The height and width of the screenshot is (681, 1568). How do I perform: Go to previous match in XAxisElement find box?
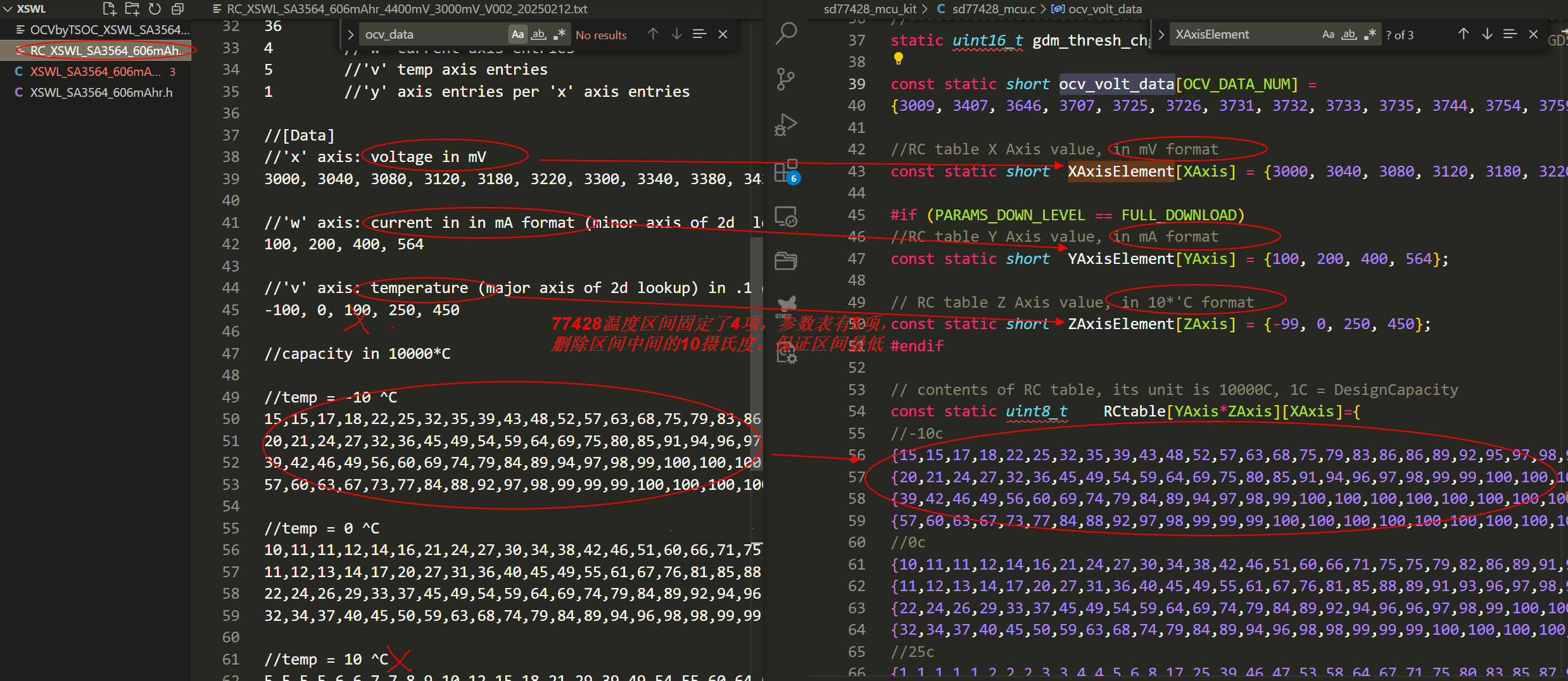pyautogui.click(x=1464, y=34)
